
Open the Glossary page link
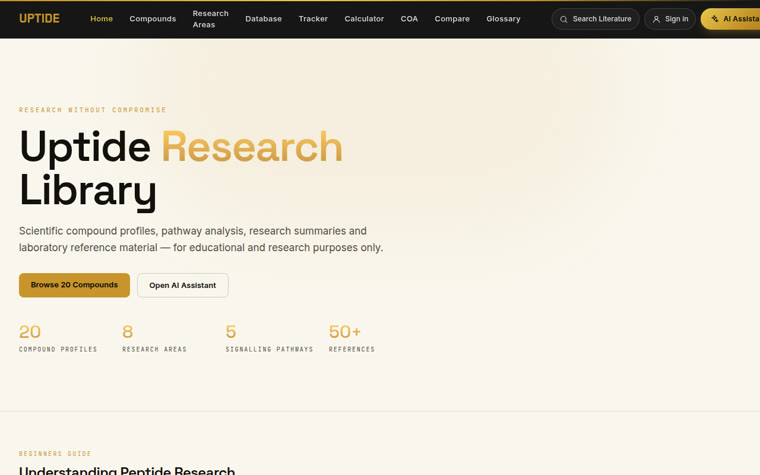point(503,19)
